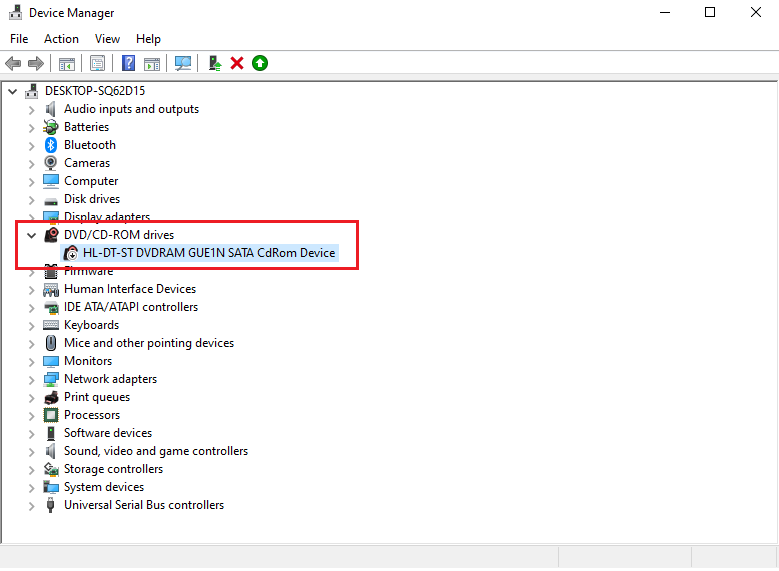Click the Disk drives icon
779x571 pixels.
(51, 200)
